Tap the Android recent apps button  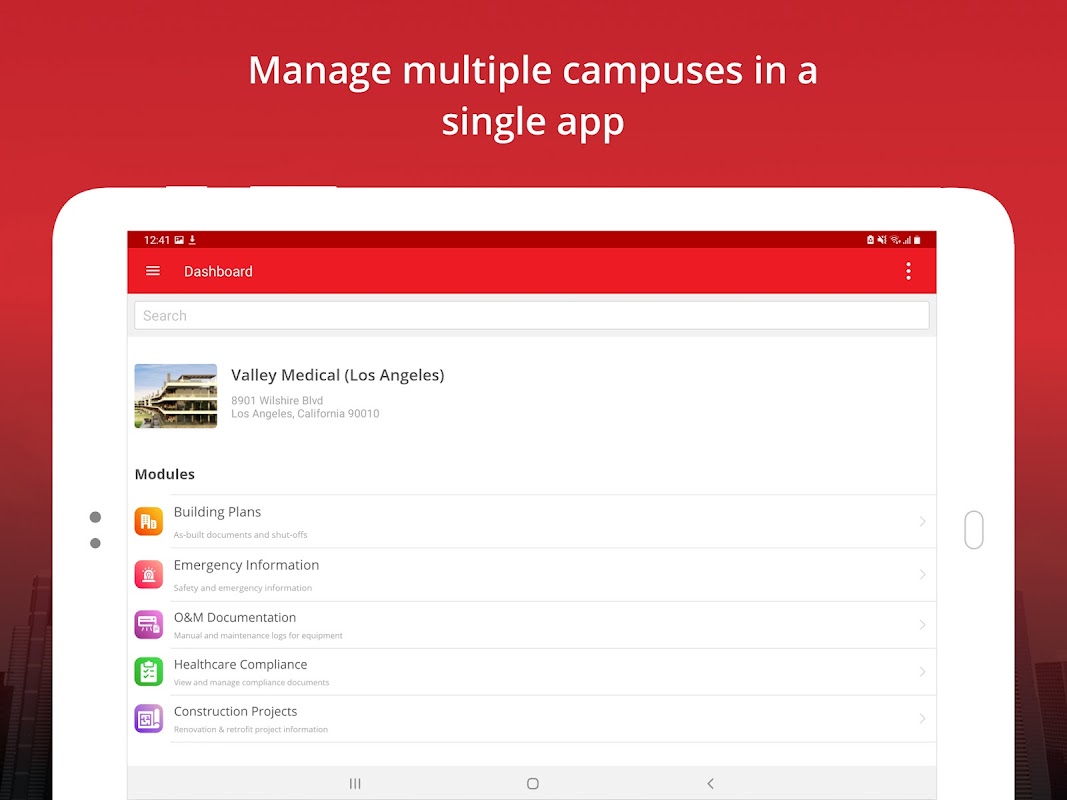355,784
